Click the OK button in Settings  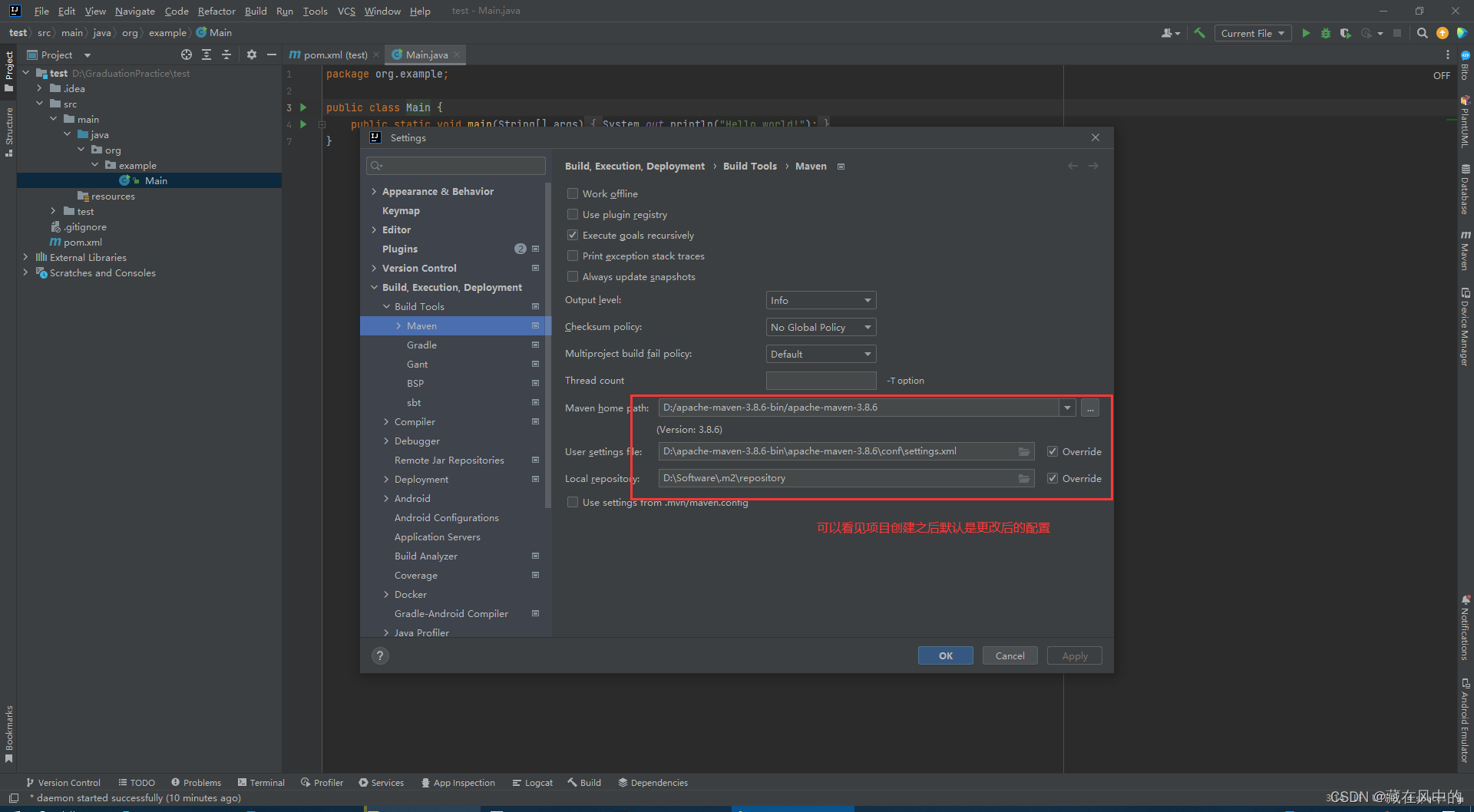pos(945,655)
